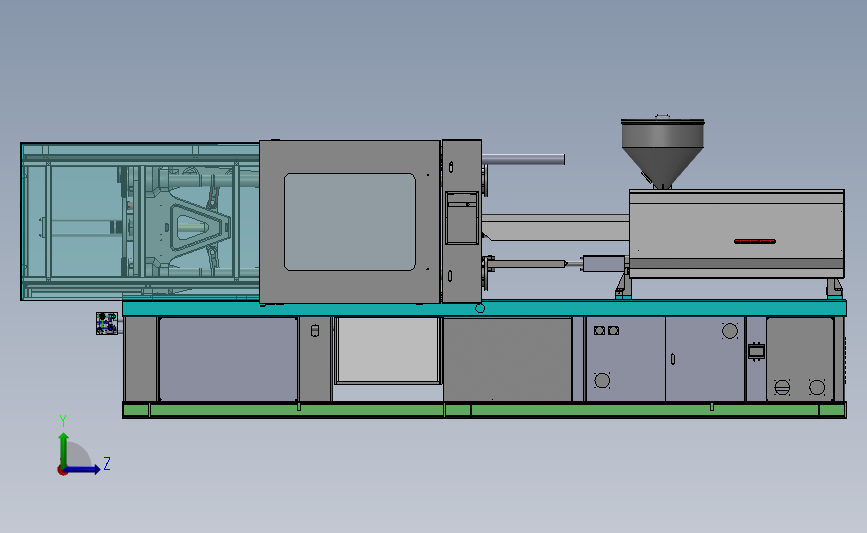Viewport: 867px width, 533px height.
Task: Select the conical feed hopper on top
Action: click(662, 153)
